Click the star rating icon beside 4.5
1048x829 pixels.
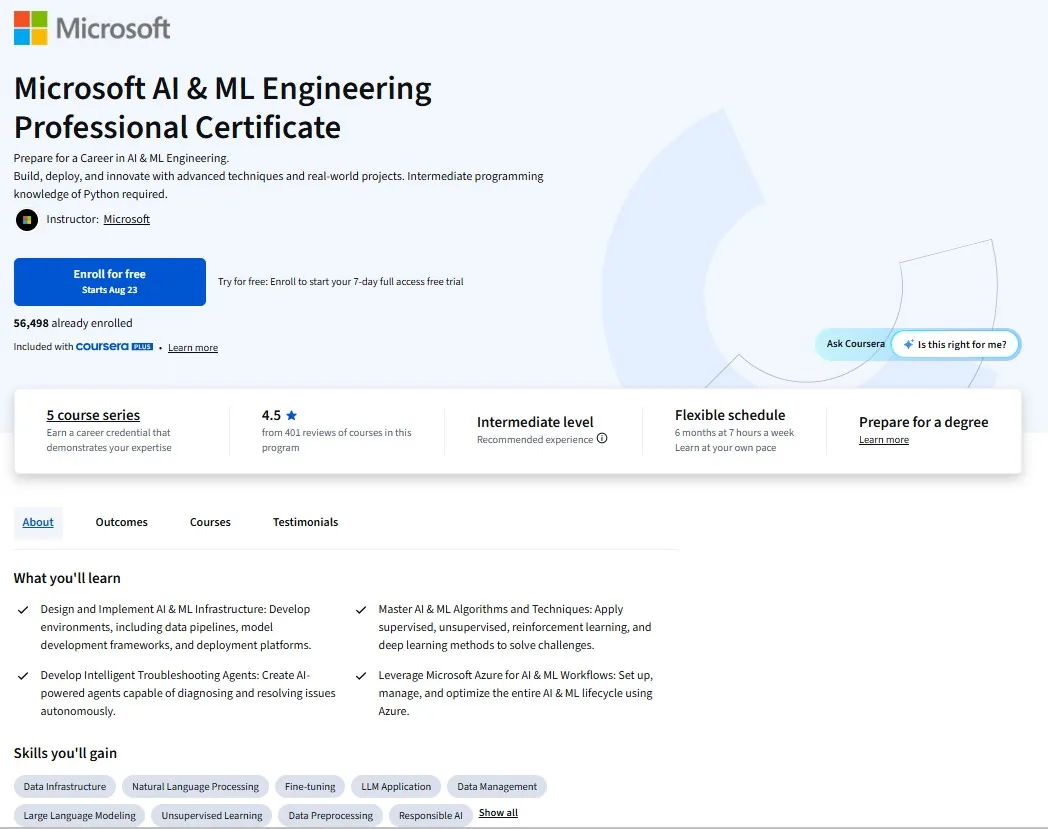pyautogui.click(x=291, y=415)
